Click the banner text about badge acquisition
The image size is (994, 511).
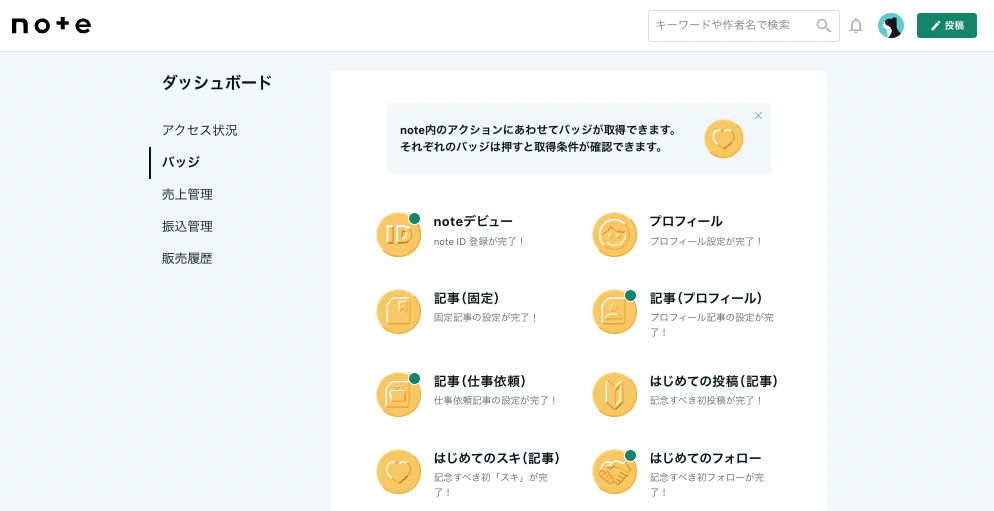click(x=538, y=139)
